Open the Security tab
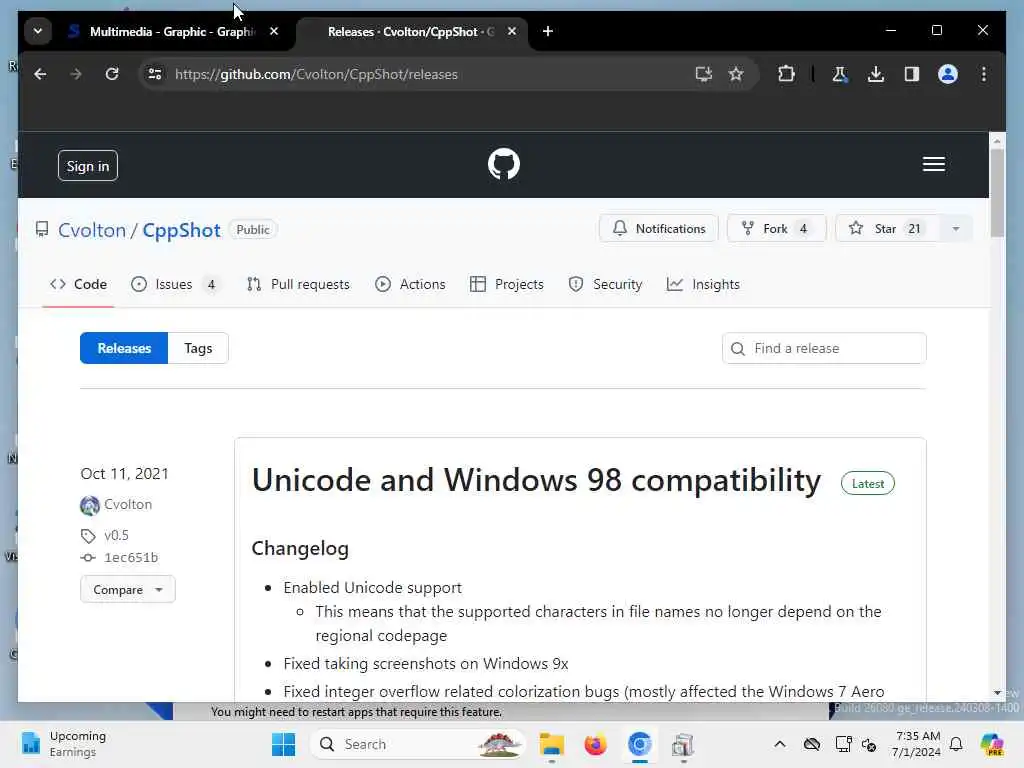 pos(605,285)
